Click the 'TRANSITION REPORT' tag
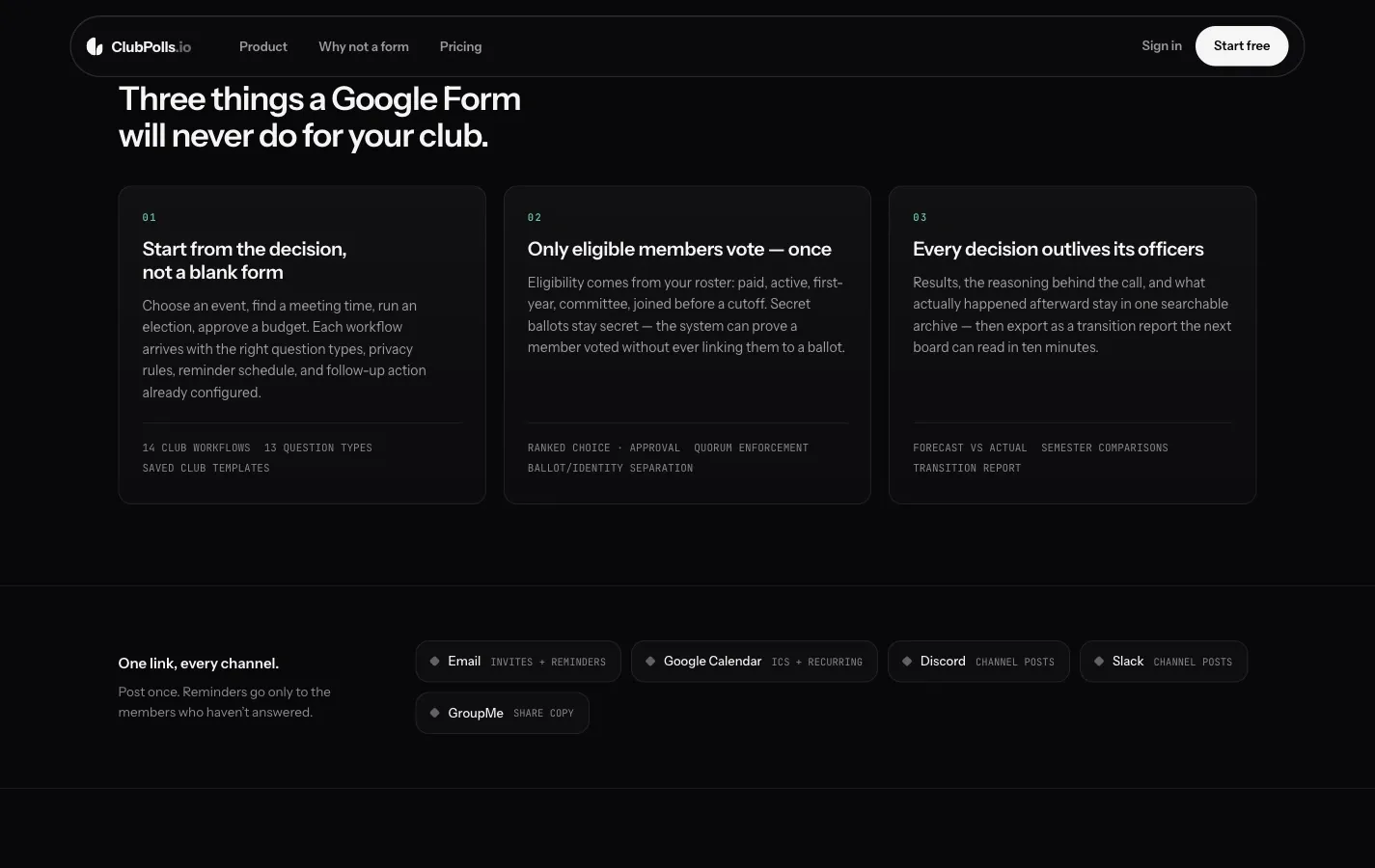Viewport: 1375px width, 868px height. pos(967,468)
